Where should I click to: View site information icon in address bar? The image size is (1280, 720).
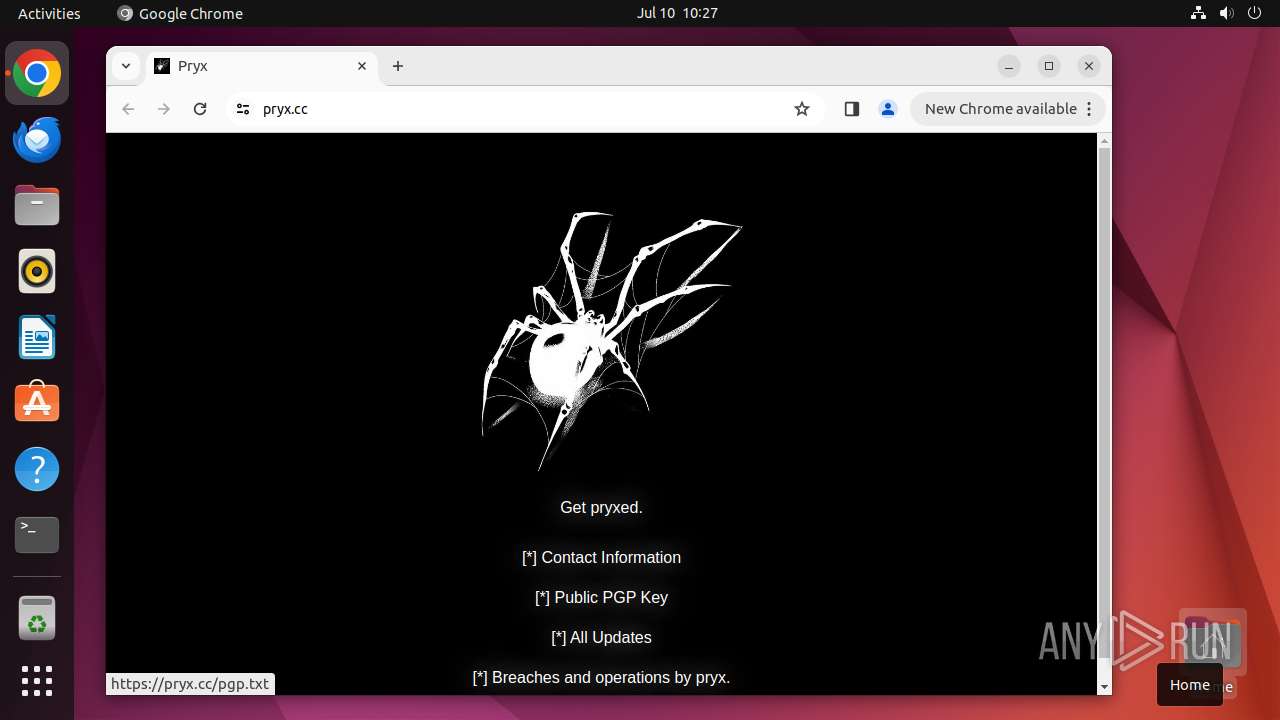[242, 109]
